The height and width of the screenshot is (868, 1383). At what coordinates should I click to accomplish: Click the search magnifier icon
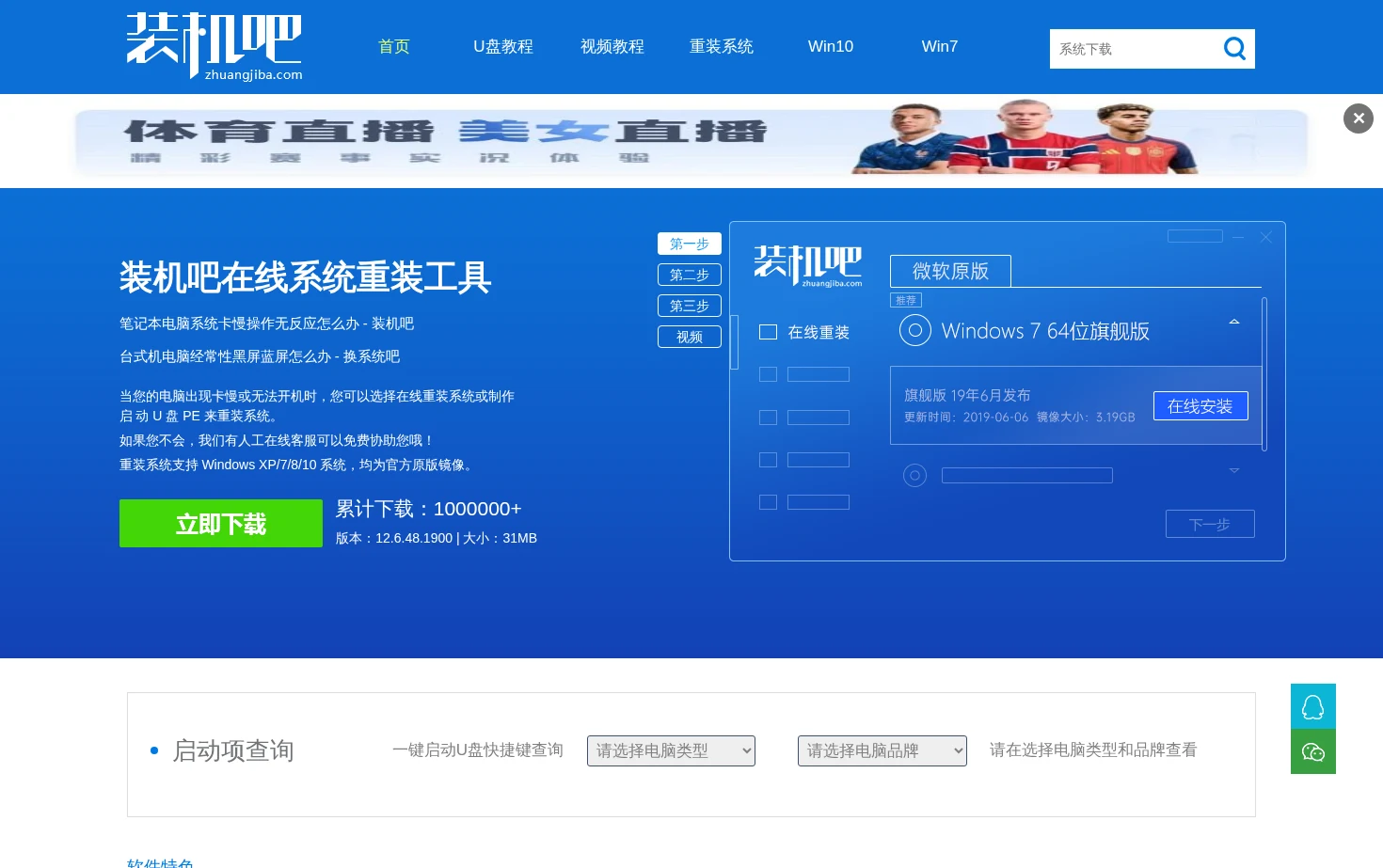1234,48
